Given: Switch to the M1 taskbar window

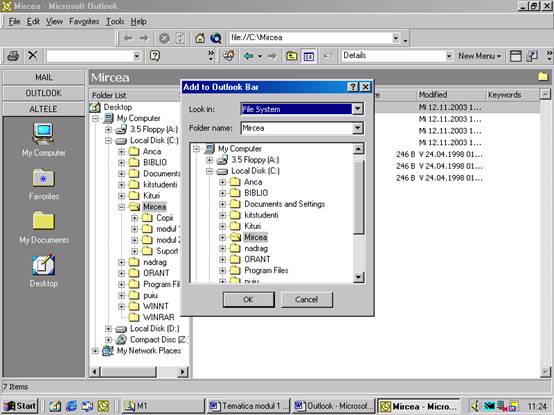Looking at the screenshot, I should pos(163,406).
